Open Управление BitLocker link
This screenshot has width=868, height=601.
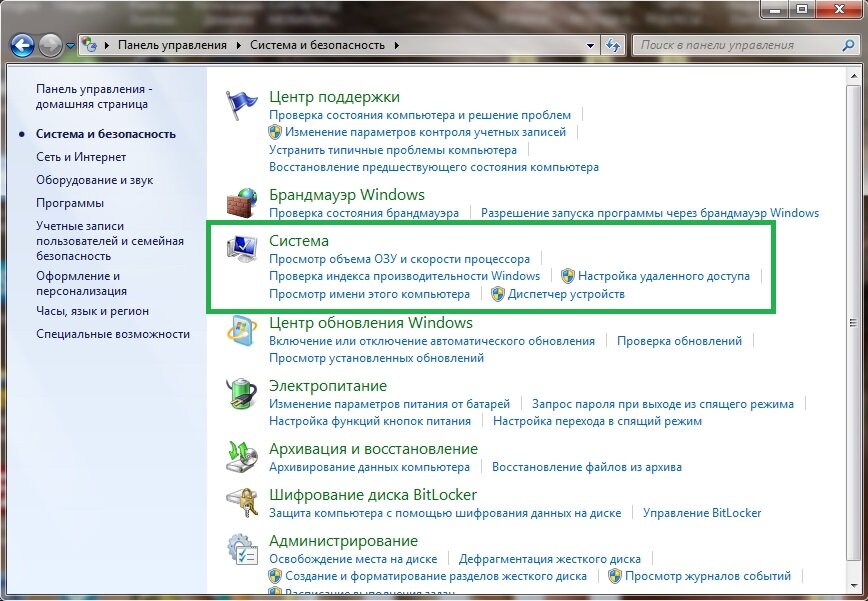pos(702,513)
